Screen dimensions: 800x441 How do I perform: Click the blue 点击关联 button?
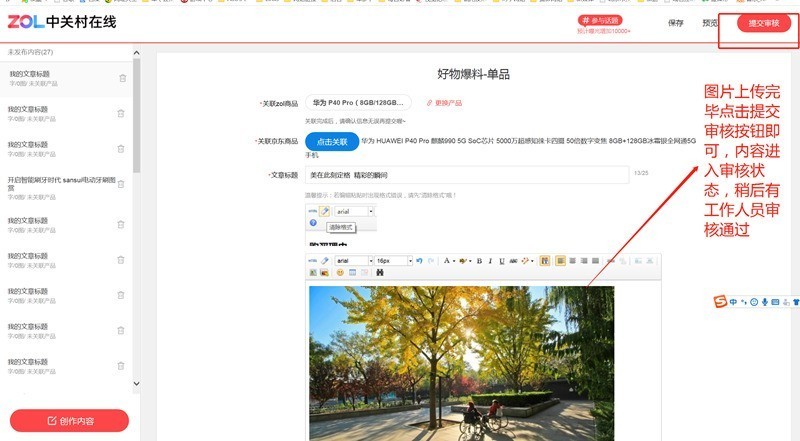click(332, 141)
